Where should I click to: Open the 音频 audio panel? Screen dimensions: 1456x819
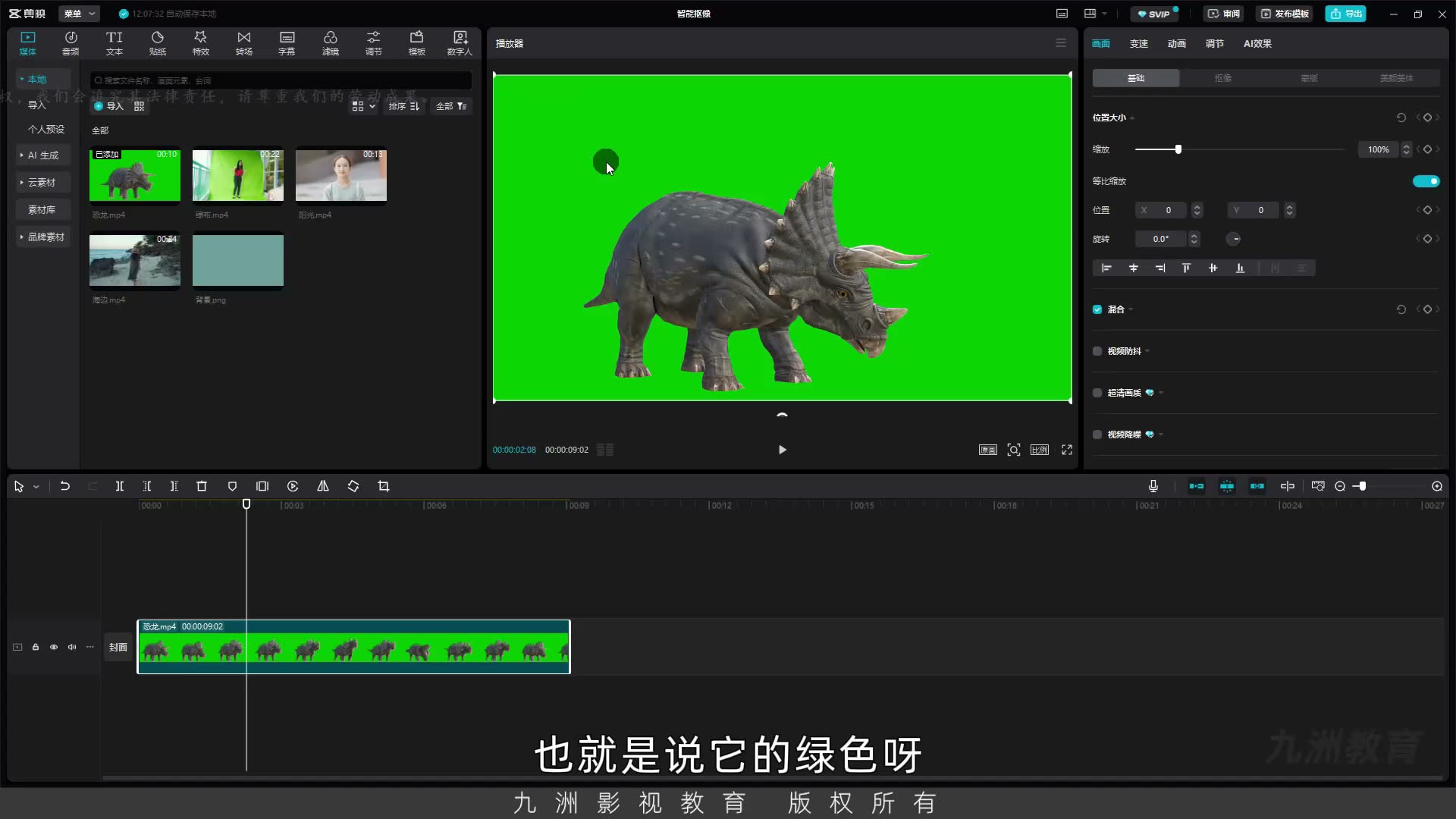[x=71, y=43]
